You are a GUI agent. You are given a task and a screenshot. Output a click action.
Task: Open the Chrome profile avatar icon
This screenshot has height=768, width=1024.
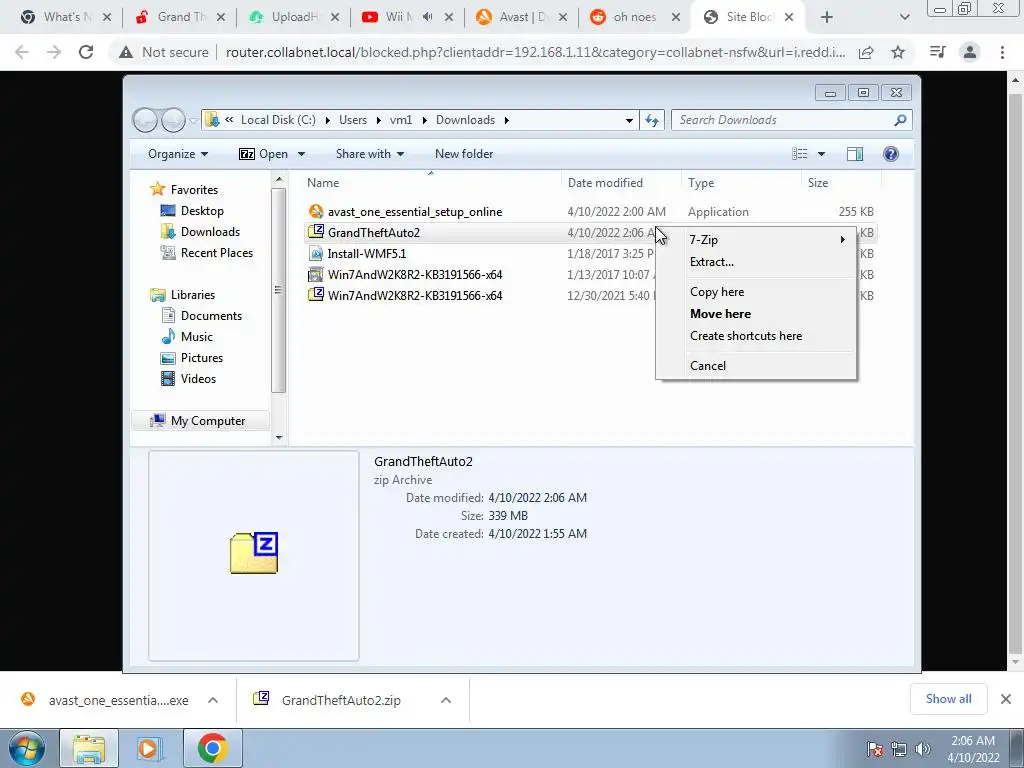970,52
